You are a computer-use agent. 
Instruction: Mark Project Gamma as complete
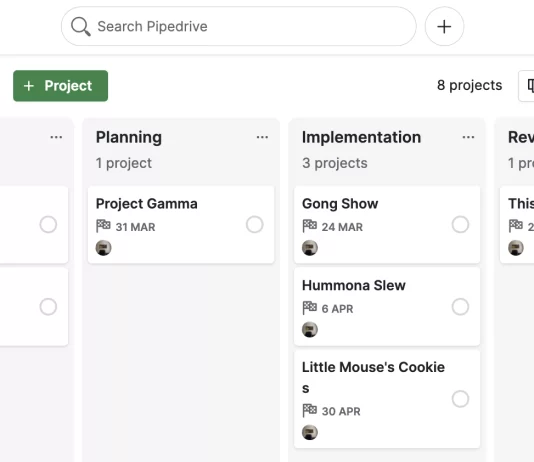(254, 224)
